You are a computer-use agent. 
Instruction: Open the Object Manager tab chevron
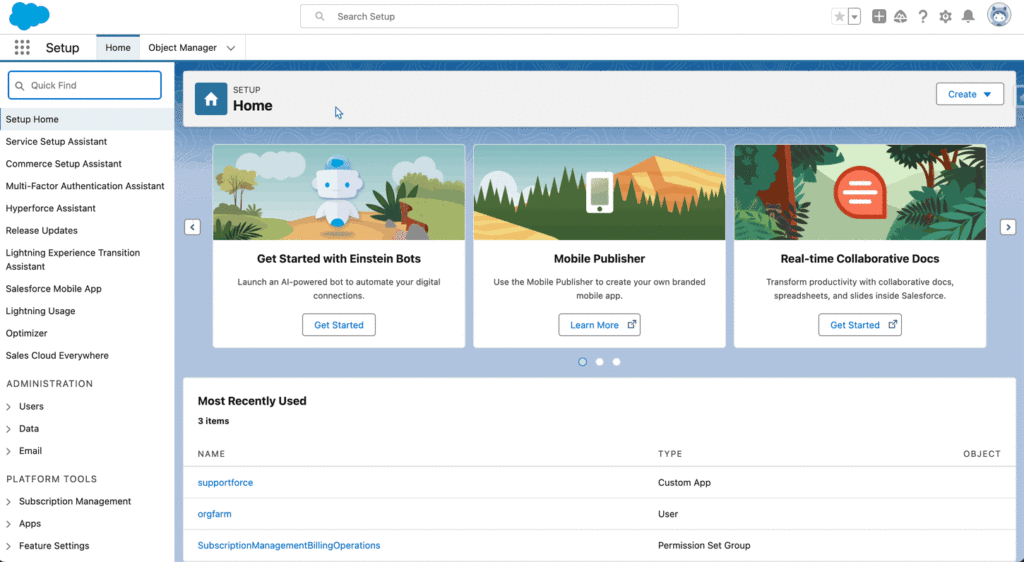pos(231,48)
